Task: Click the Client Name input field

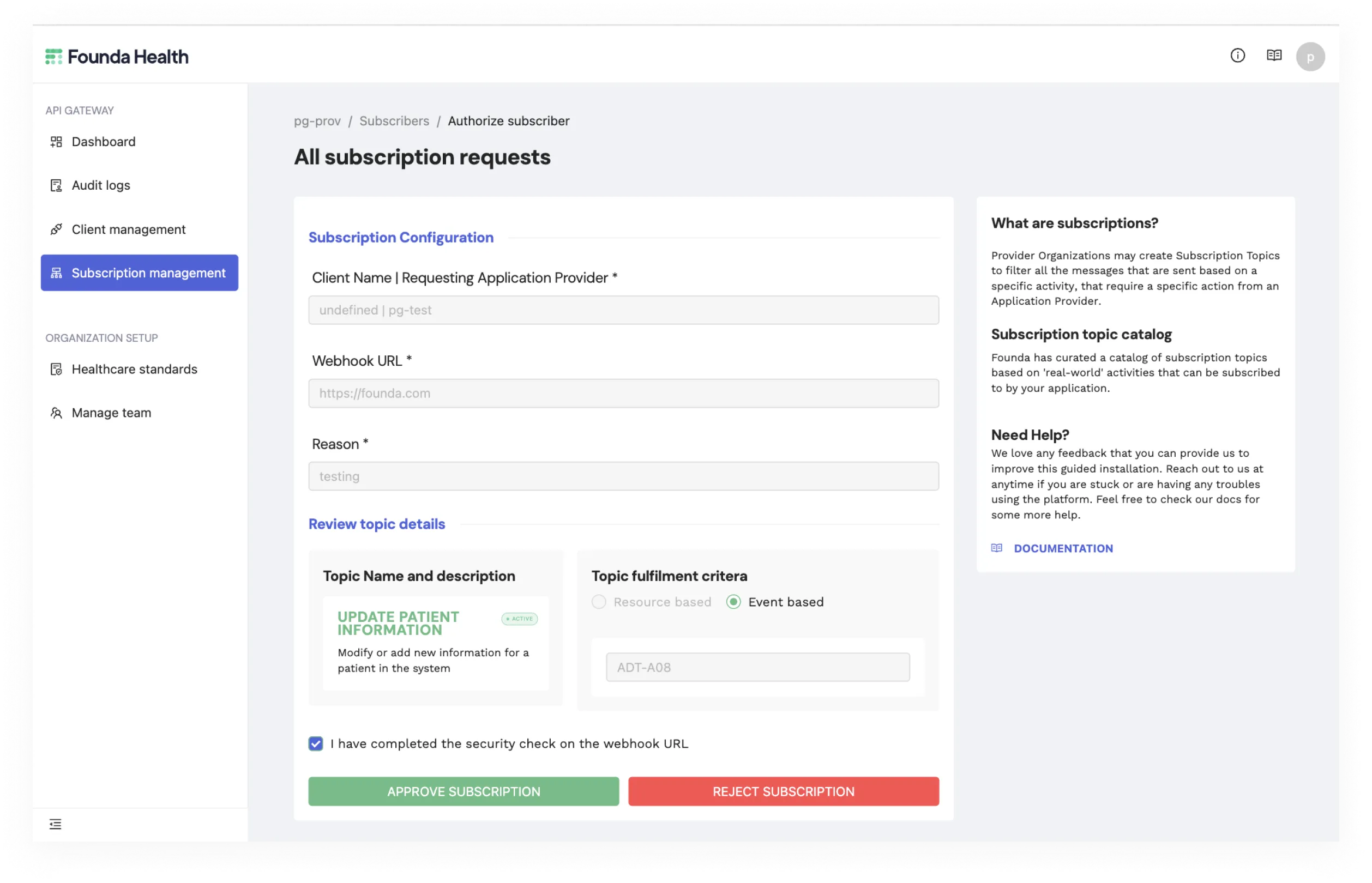Action: [623, 310]
